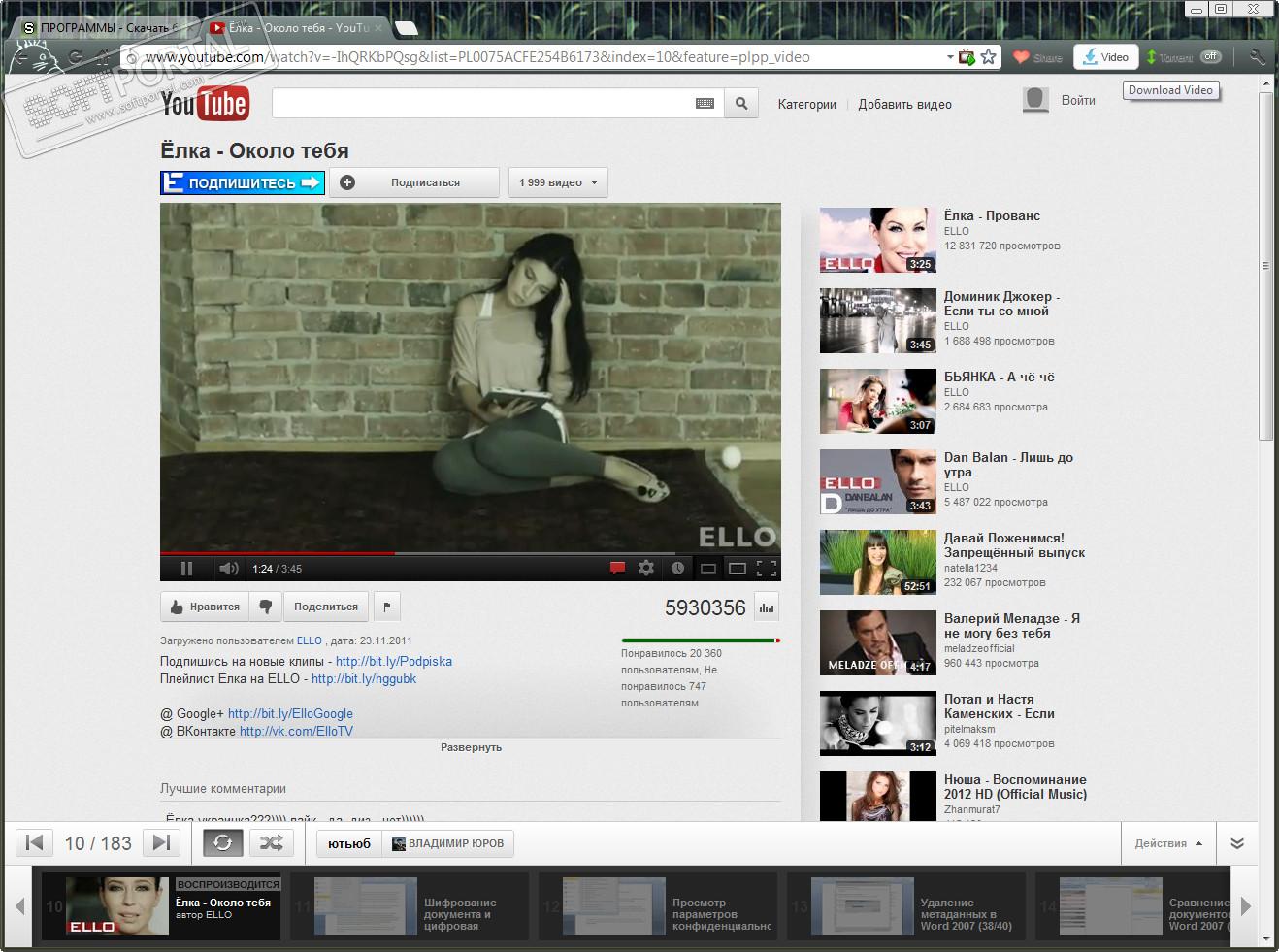Open БЬЯНКА - А чё чё title
The width and height of the screenshot is (1279, 952).
[x=1000, y=377]
